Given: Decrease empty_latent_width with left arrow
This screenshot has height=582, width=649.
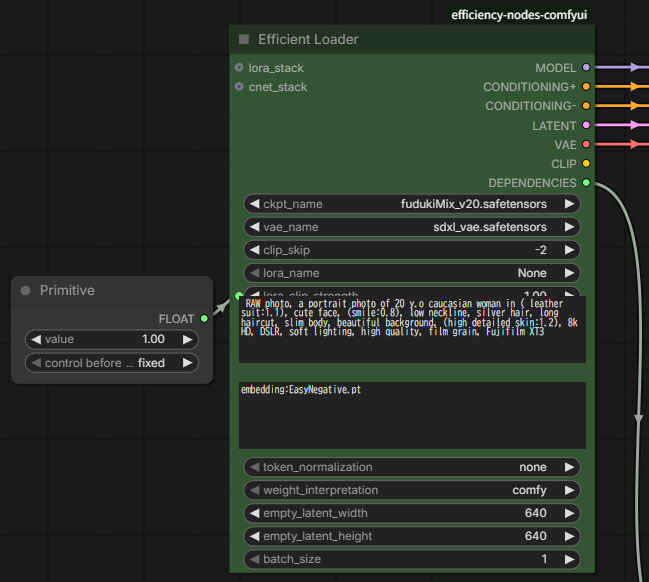Looking at the screenshot, I should pos(253,513).
